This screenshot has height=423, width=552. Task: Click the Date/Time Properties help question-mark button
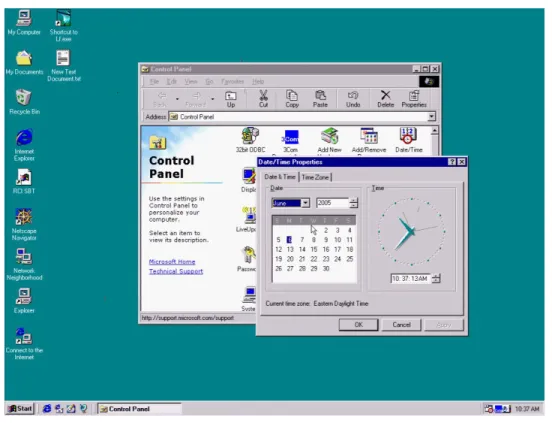452,162
